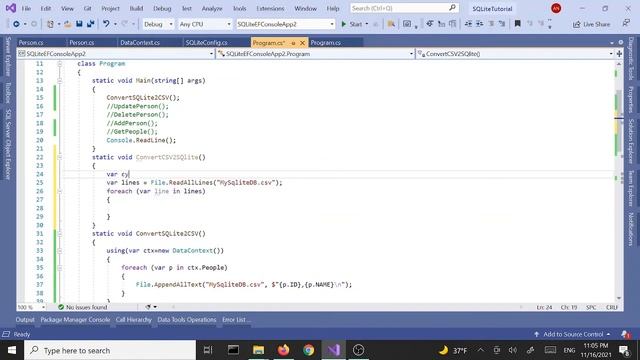The height and width of the screenshot is (360, 640).
Task: Click the search magnifier icon in Search box
Action: coord(452,8)
